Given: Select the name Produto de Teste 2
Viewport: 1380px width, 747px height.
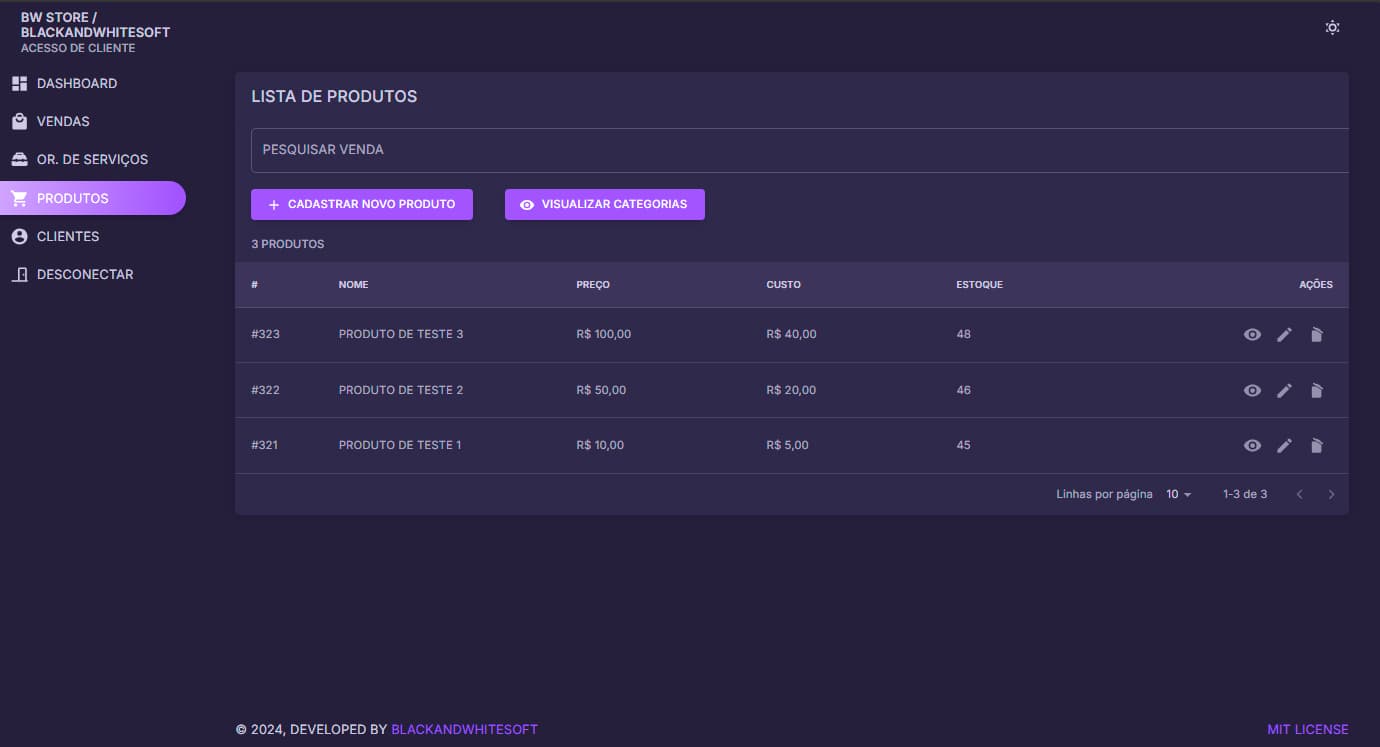Looking at the screenshot, I should pos(401,390).
